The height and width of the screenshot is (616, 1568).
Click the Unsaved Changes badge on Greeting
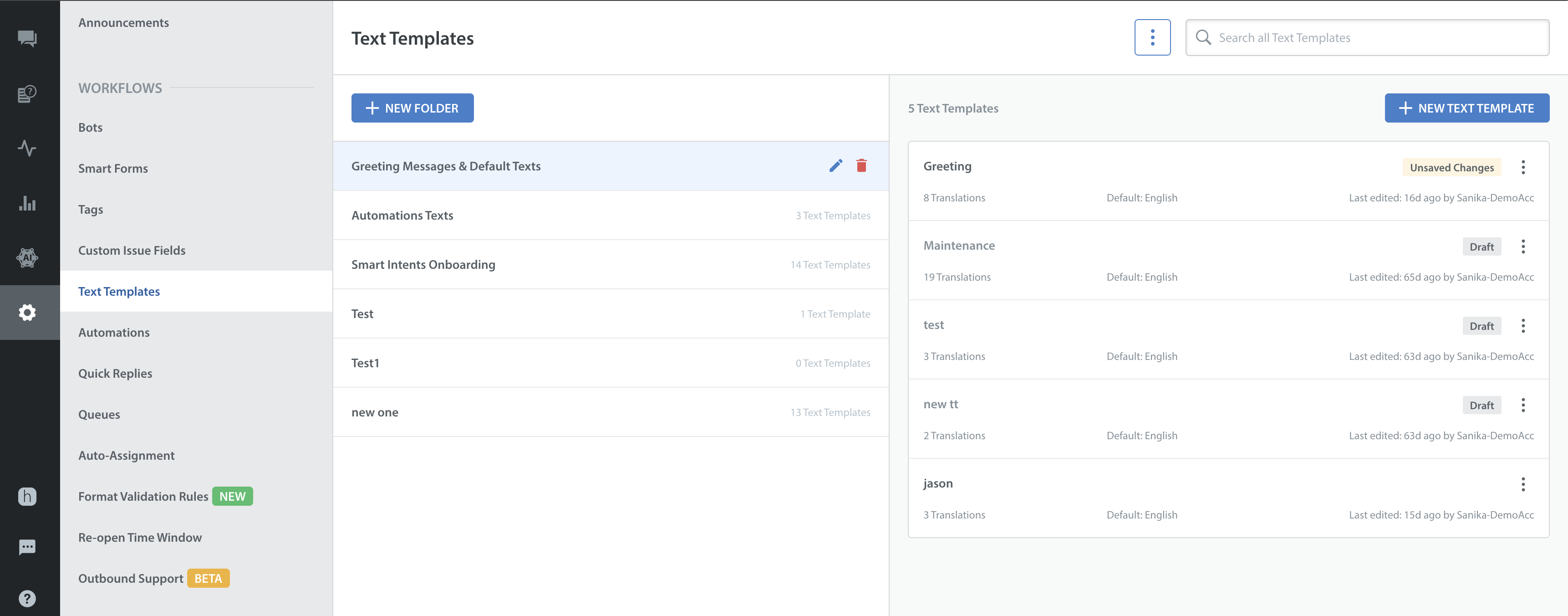point(1452,168)
